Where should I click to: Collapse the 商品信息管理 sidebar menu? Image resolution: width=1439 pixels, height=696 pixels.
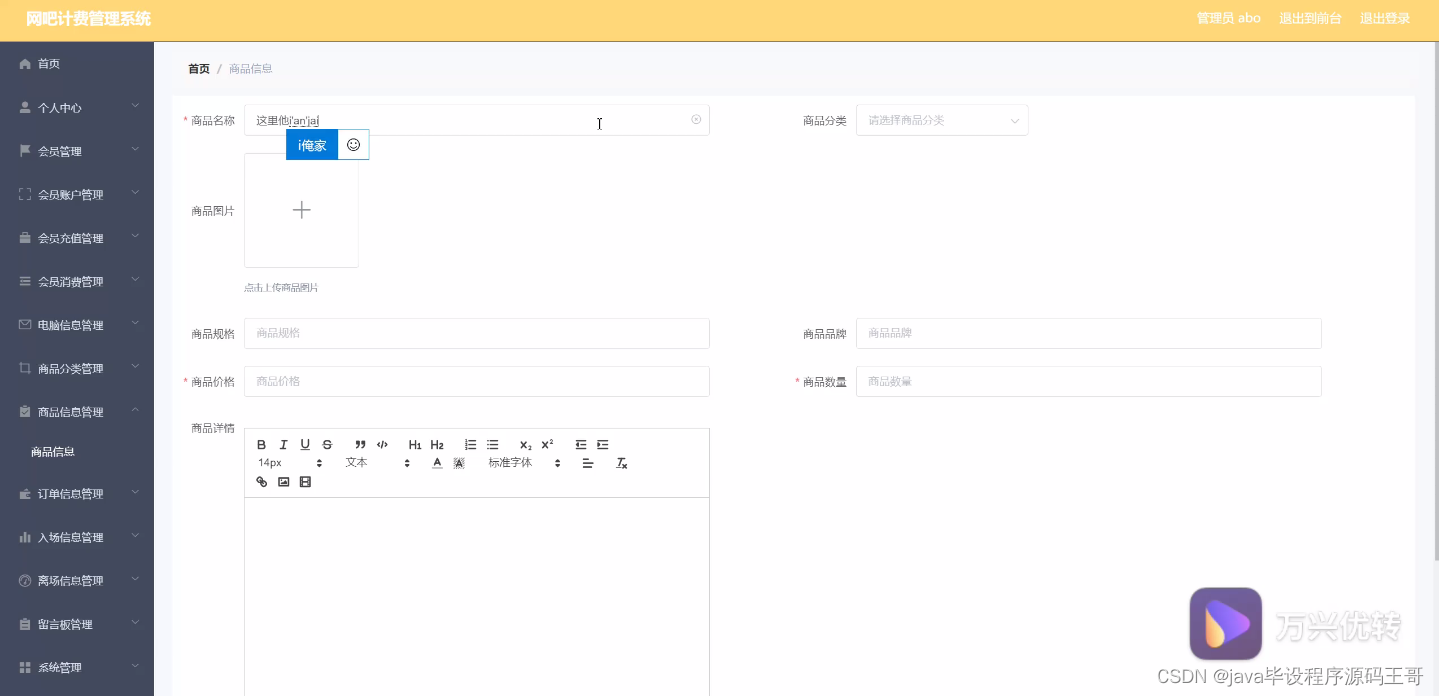[x=77, y=411]
